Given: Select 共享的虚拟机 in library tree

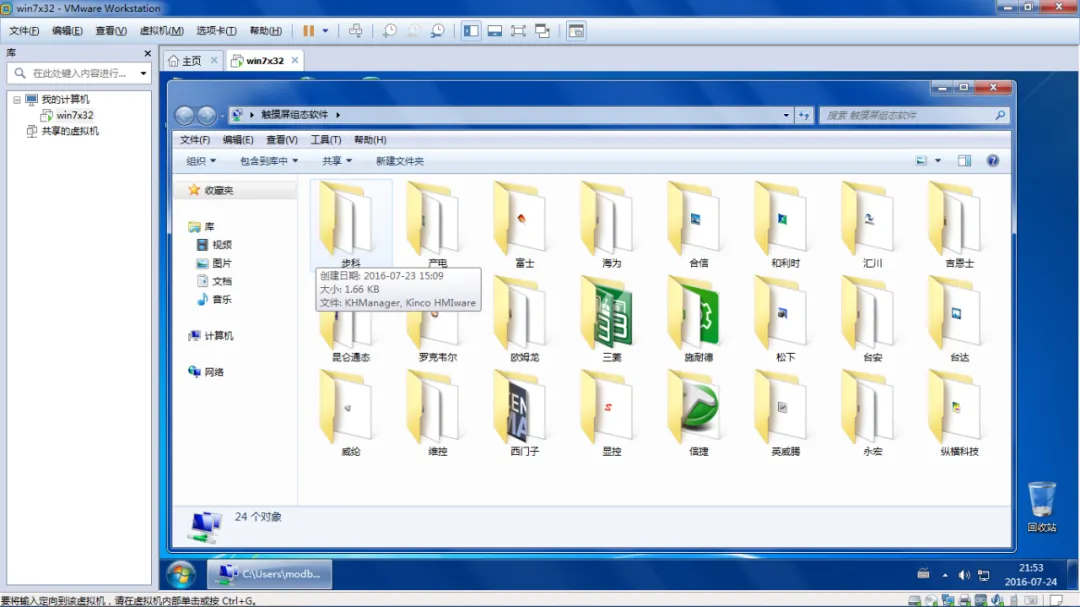Looking at the screenshot, I should [63, 131].
